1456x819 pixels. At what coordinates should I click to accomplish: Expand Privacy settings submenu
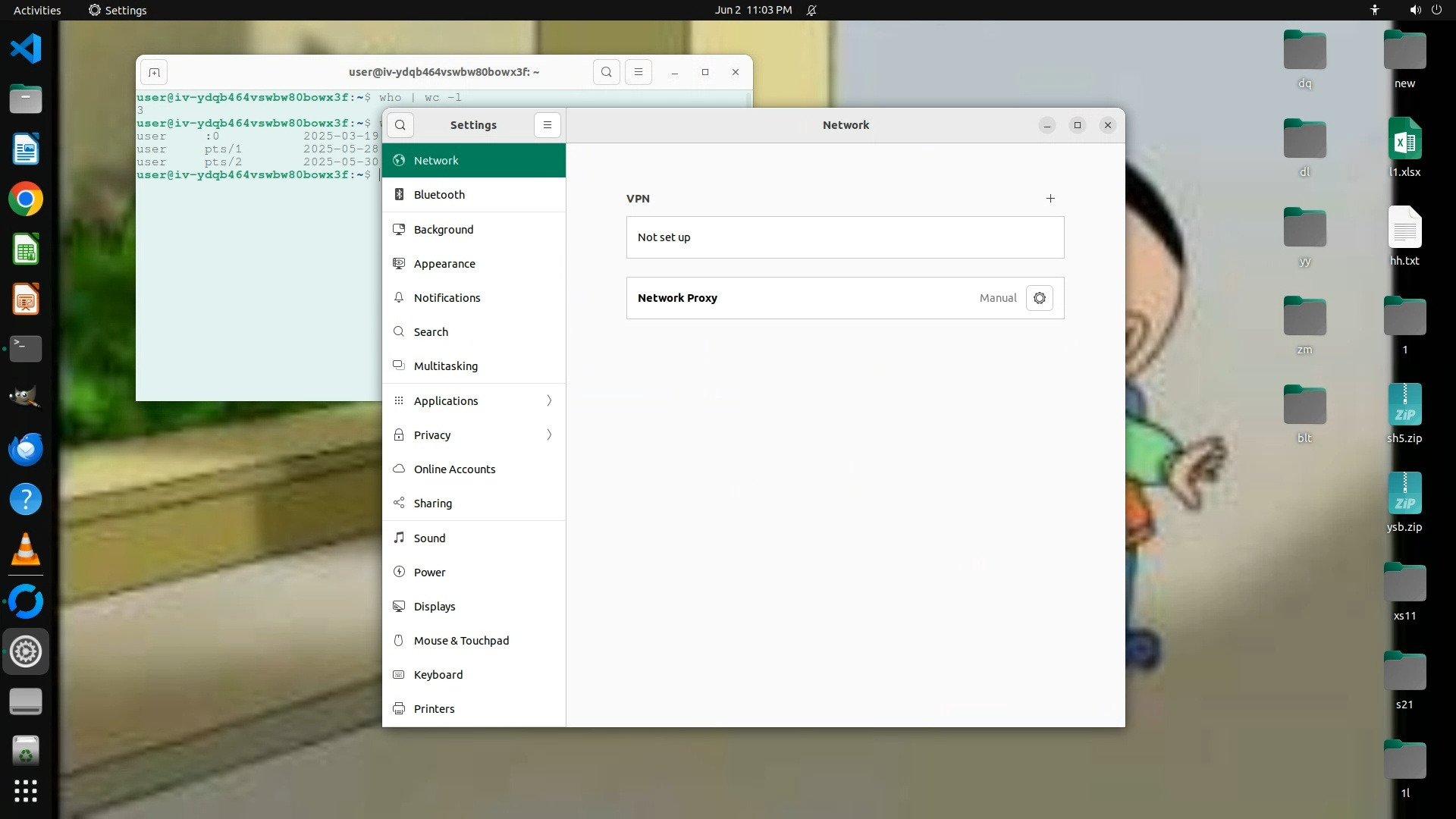(x=549, y=435)
